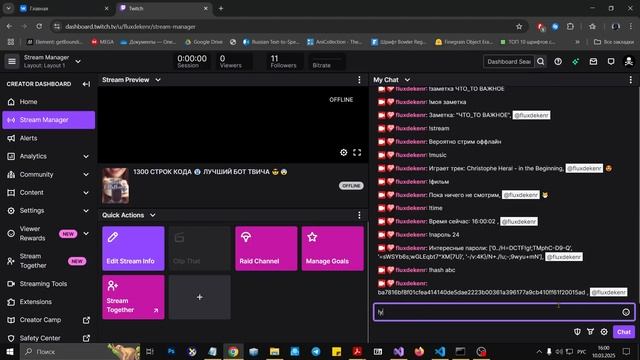This screenshot has height=360, width=640.
Task: Click the '11 Followers' stat
Action: click(283, 62)
